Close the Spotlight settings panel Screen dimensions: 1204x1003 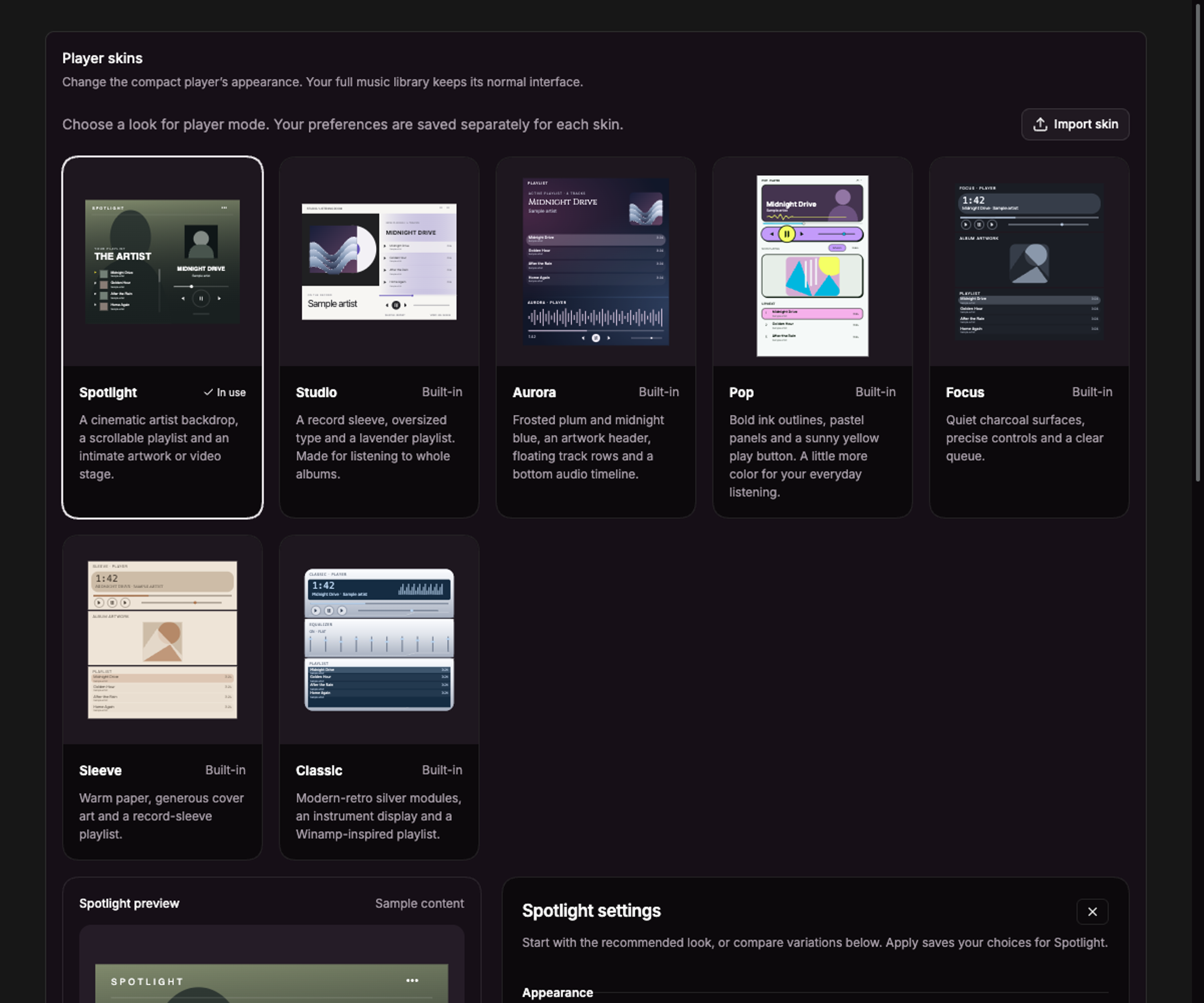(1092, 911)
